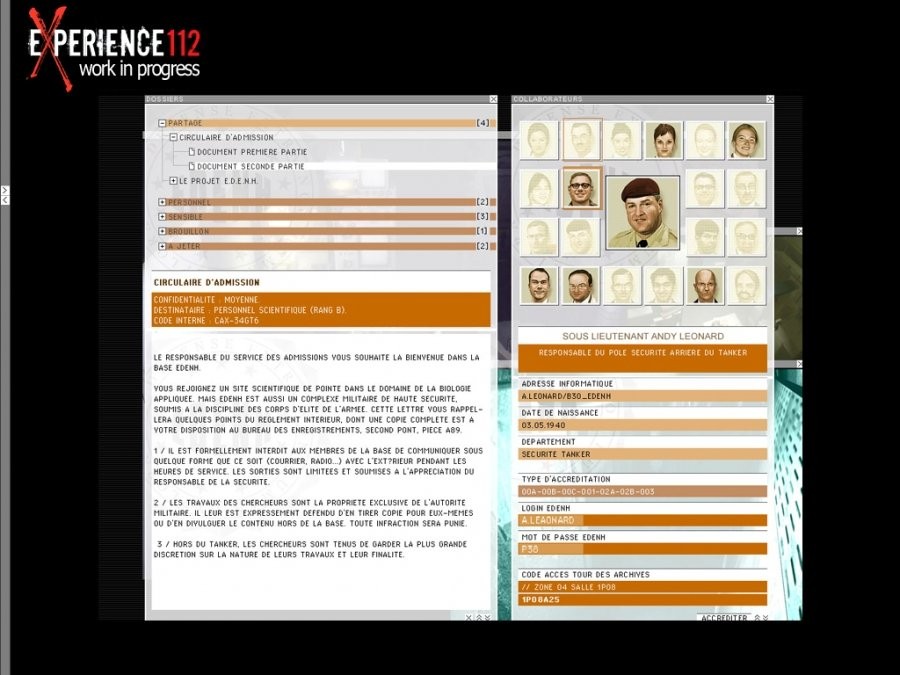Expand the SENSIBLE folder
This screenshot has height=675, width=900.
(x=162, y=217)
